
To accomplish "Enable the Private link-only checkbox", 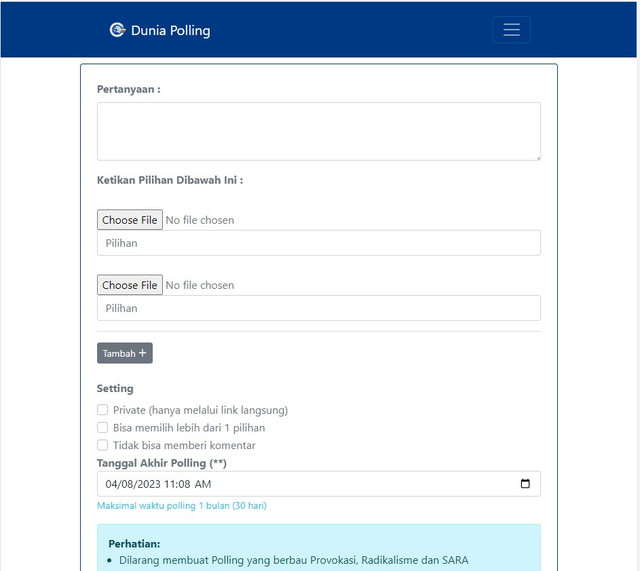I will point(102,409).
